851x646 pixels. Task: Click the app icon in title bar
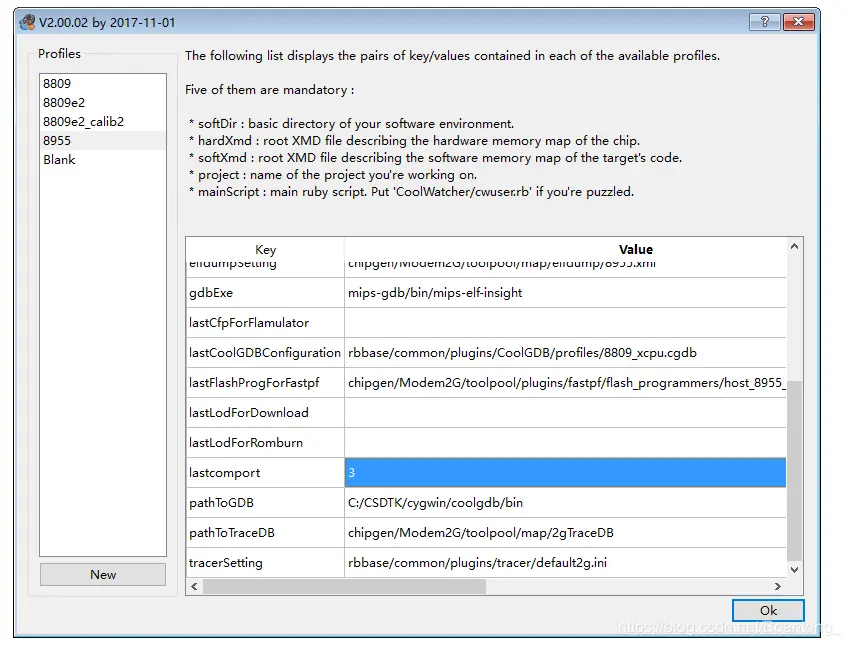tap(27, 22)
